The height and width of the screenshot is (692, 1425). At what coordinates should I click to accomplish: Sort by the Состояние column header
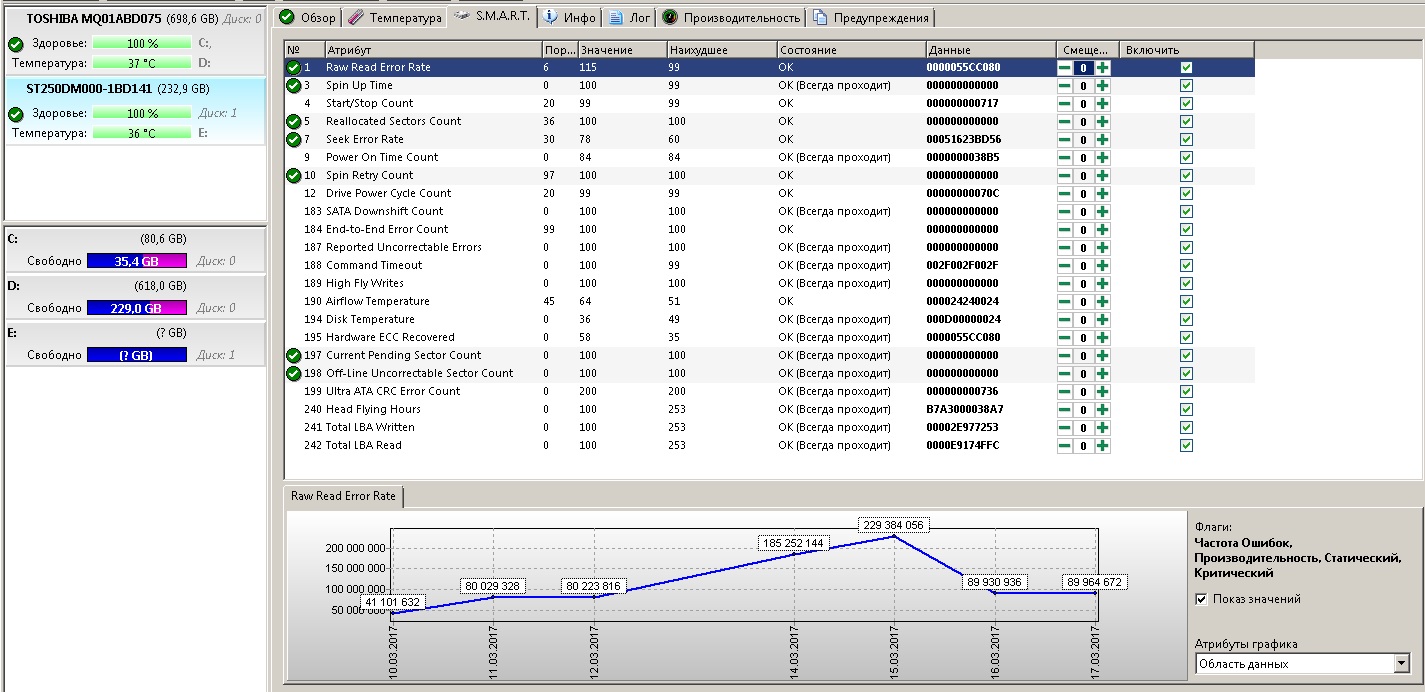pyautogui.click(x=851, y=49)
